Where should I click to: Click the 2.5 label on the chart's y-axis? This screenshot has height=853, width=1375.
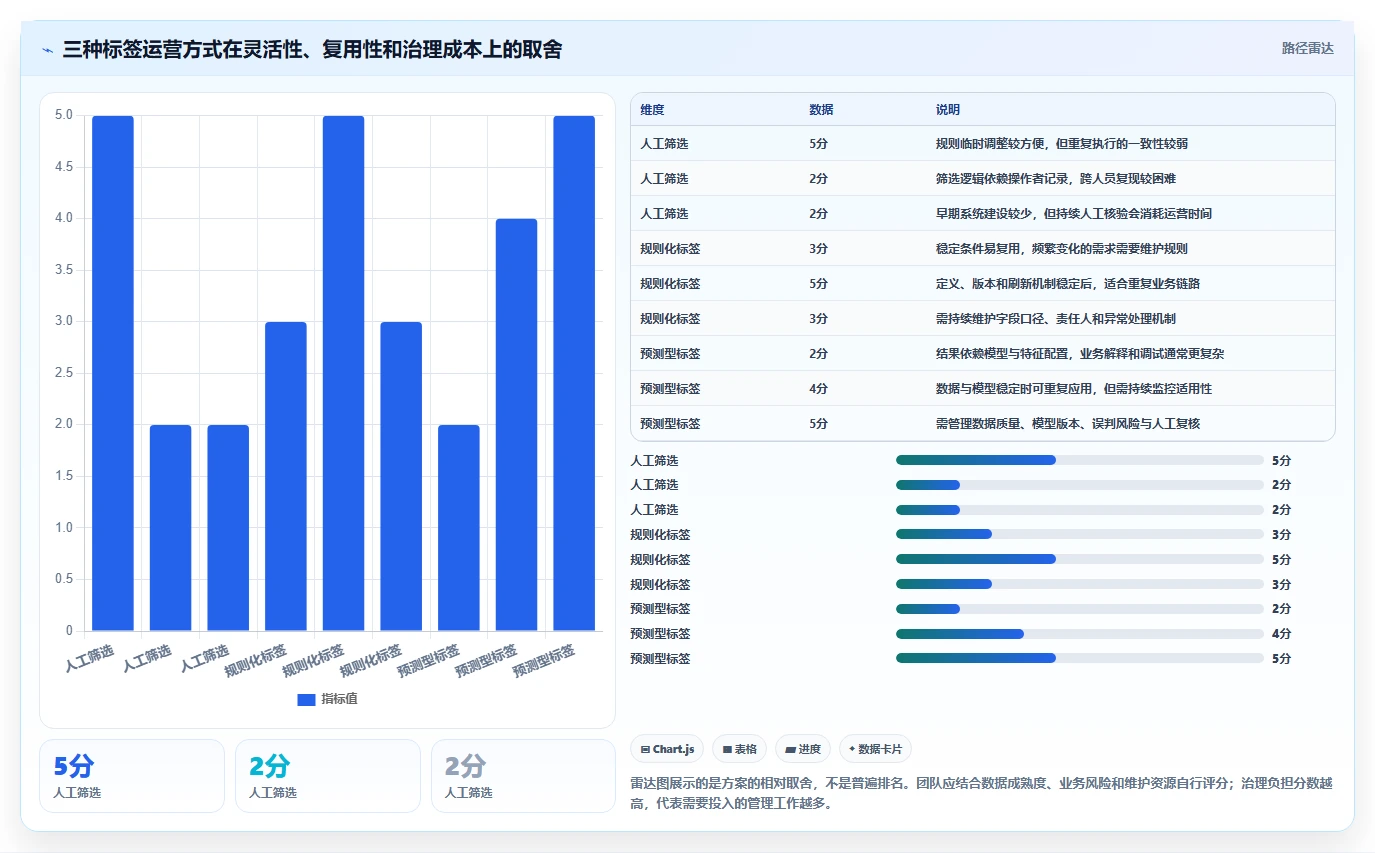[x=64, y=373]
